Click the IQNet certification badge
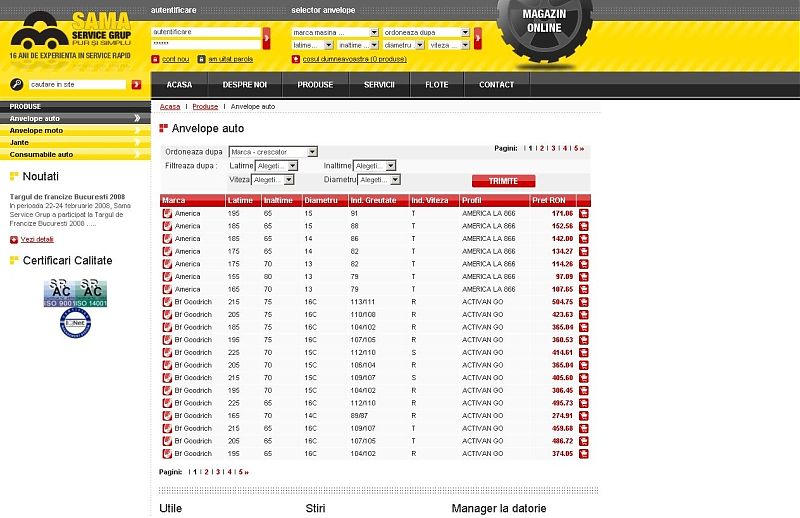The width and height of the screenshot is (800, 518). point(75,323)
